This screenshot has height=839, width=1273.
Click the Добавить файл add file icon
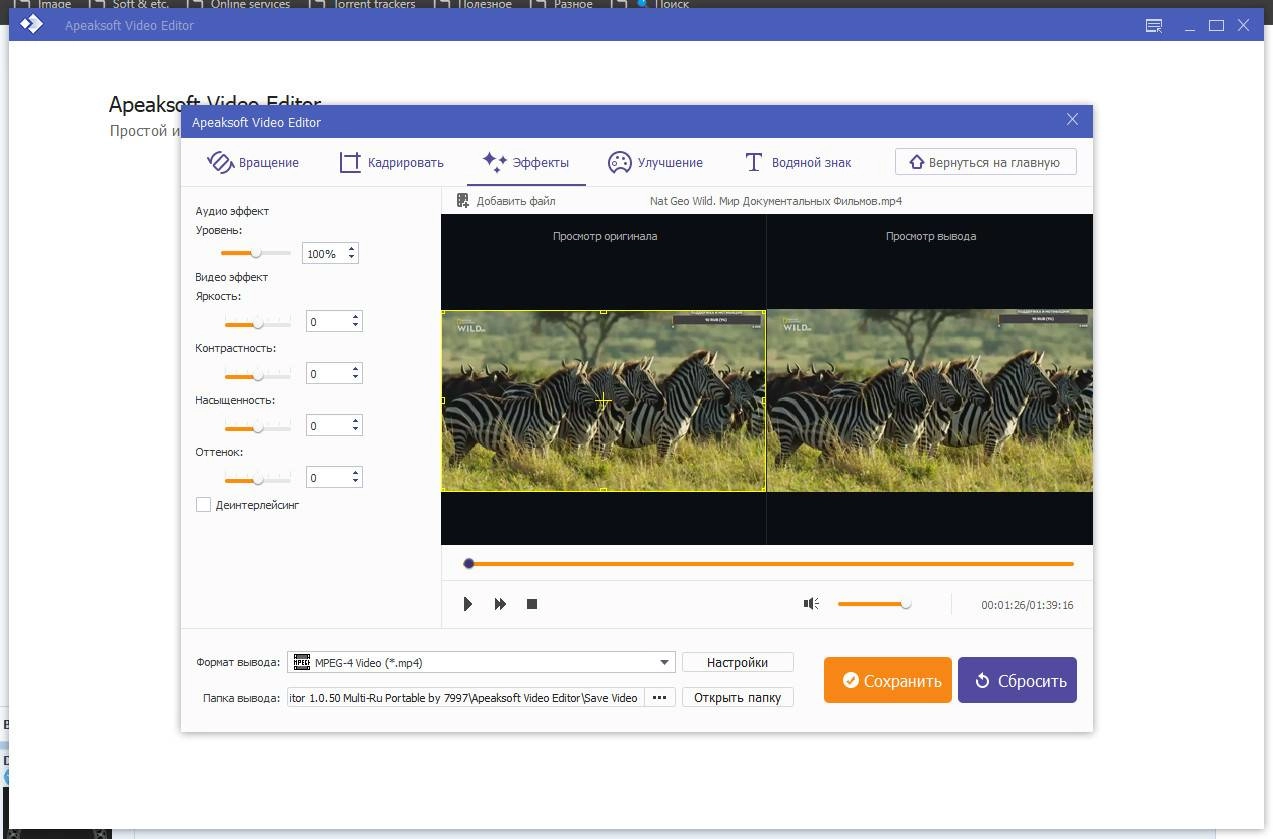tap(463, 201)
